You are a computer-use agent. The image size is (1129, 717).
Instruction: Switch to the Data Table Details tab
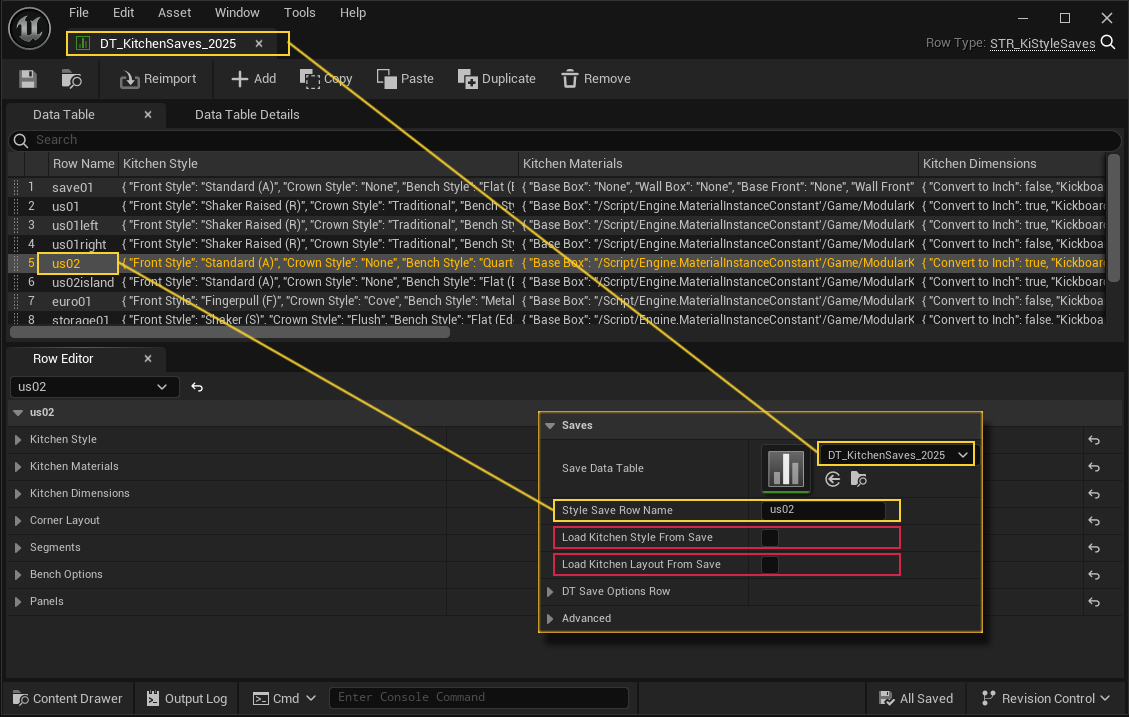click(x=247, y=115)
